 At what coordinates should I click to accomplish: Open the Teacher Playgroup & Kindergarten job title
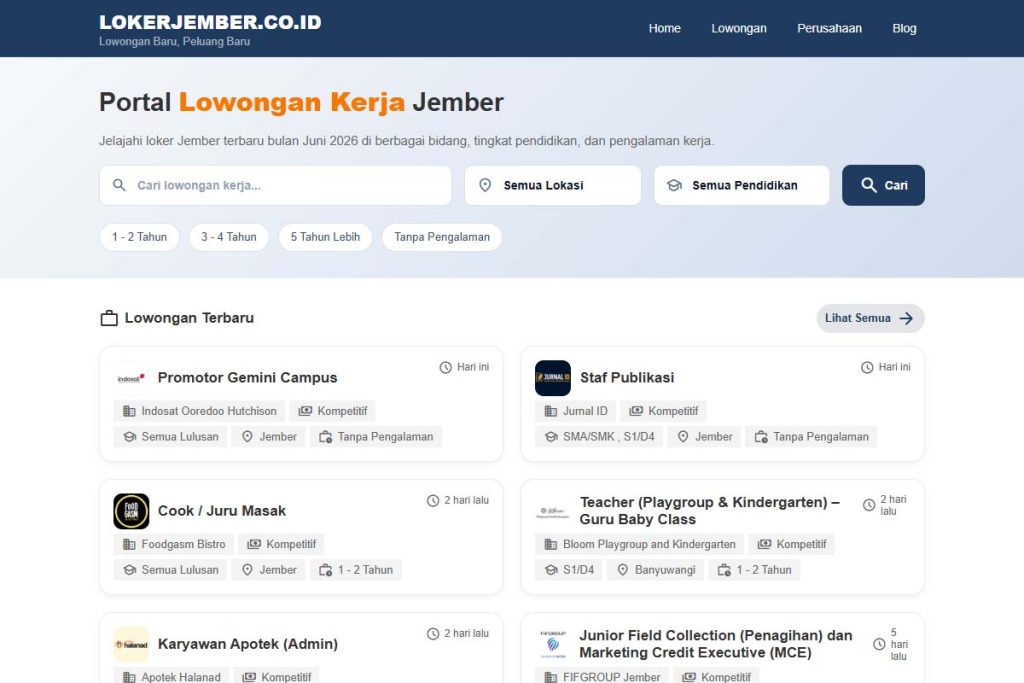(710, 511)
